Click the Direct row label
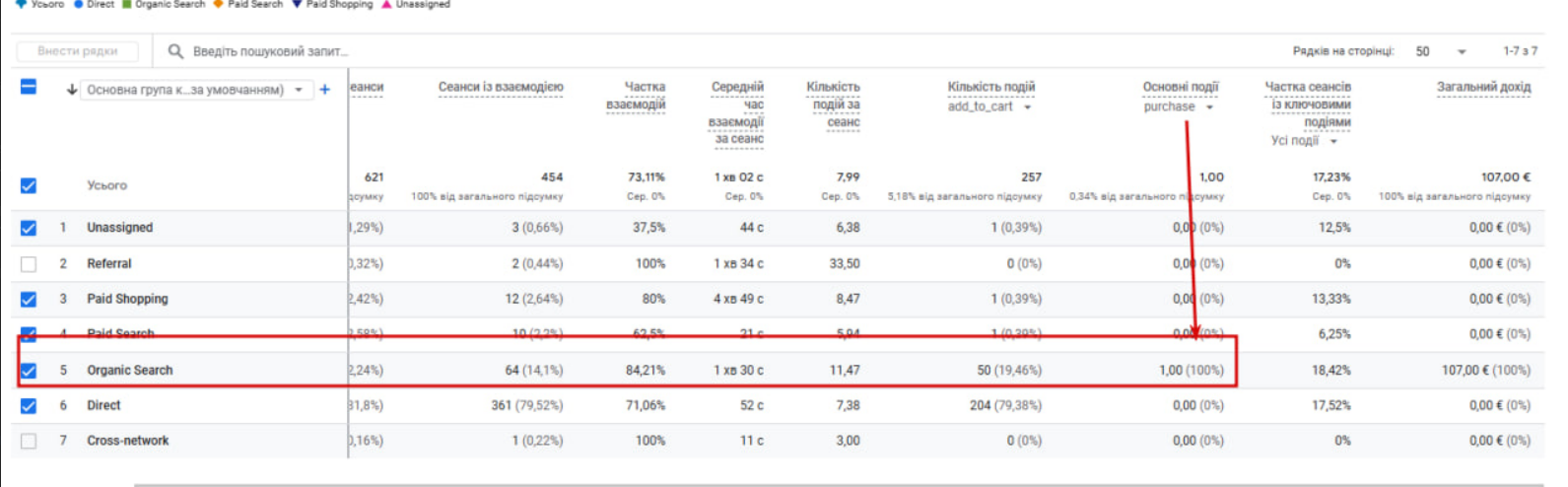This screenshot has height=487, width=1568. [103, 405]
